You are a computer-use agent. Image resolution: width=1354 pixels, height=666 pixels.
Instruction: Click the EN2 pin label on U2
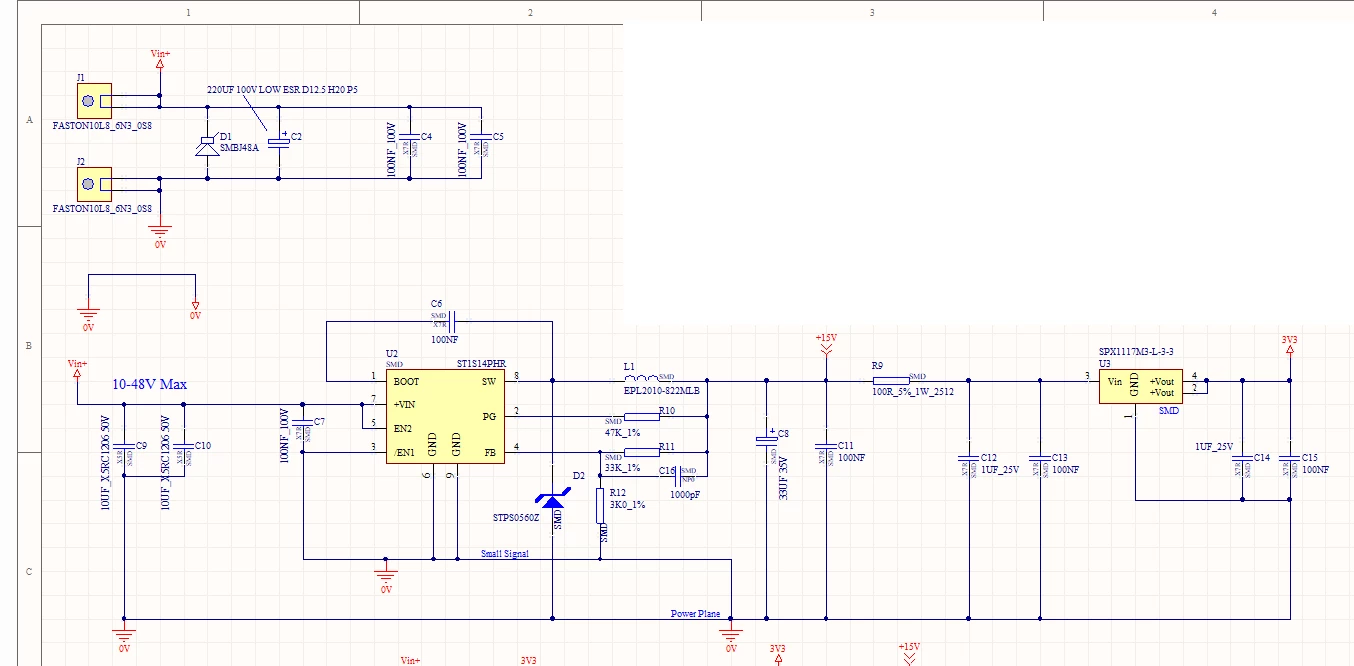(403, 428)
